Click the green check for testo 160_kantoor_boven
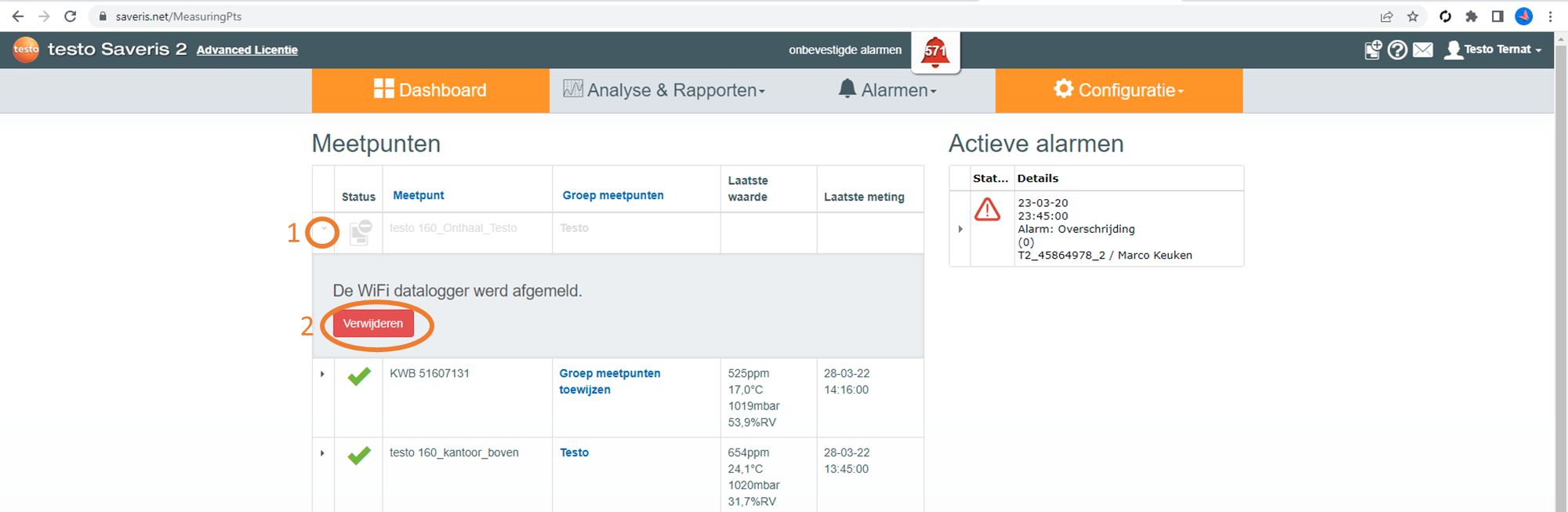The width and height of the screenshot is (1568, 512). coord(359,456)
